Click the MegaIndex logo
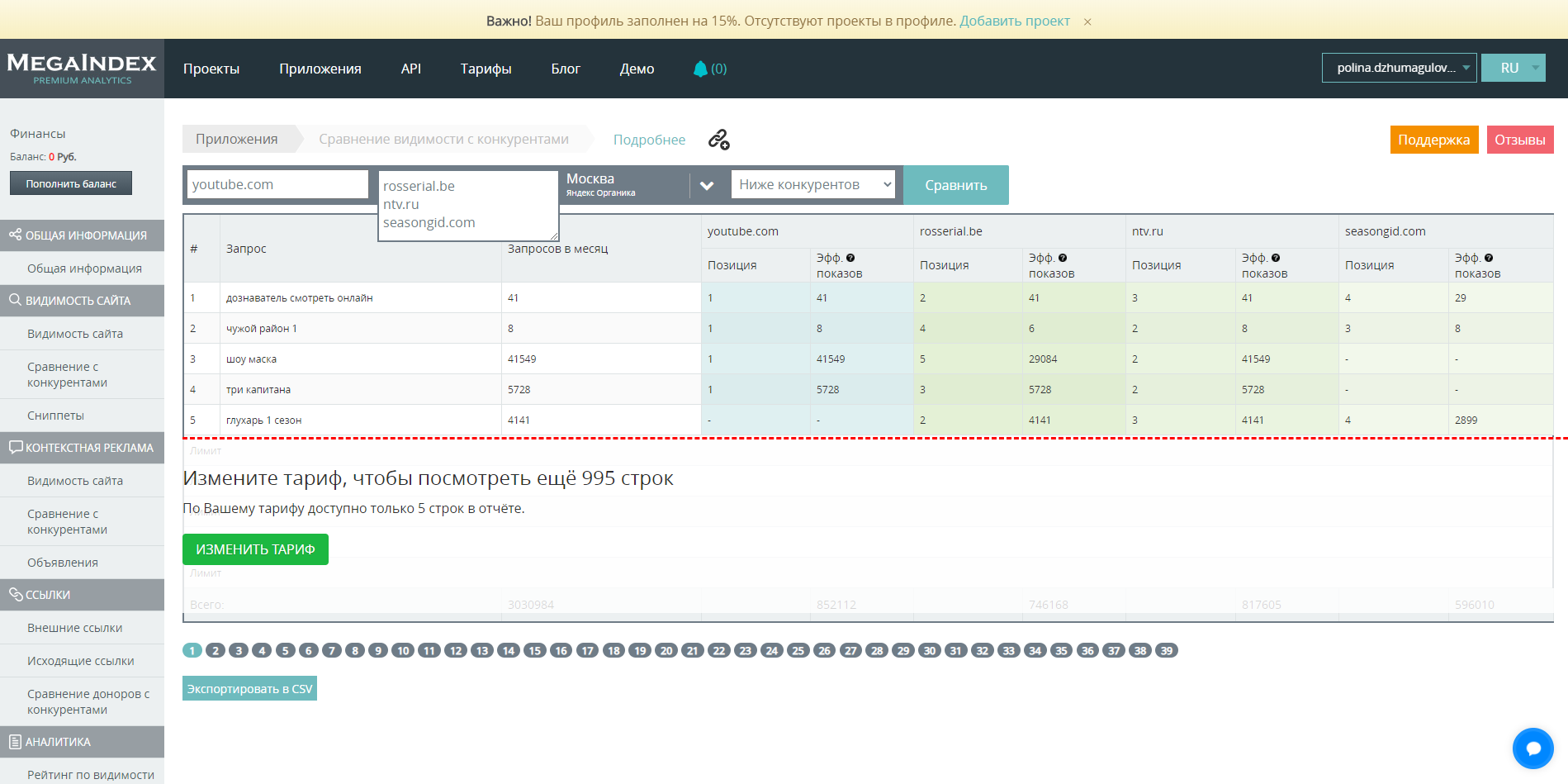 tap(82, 69)
